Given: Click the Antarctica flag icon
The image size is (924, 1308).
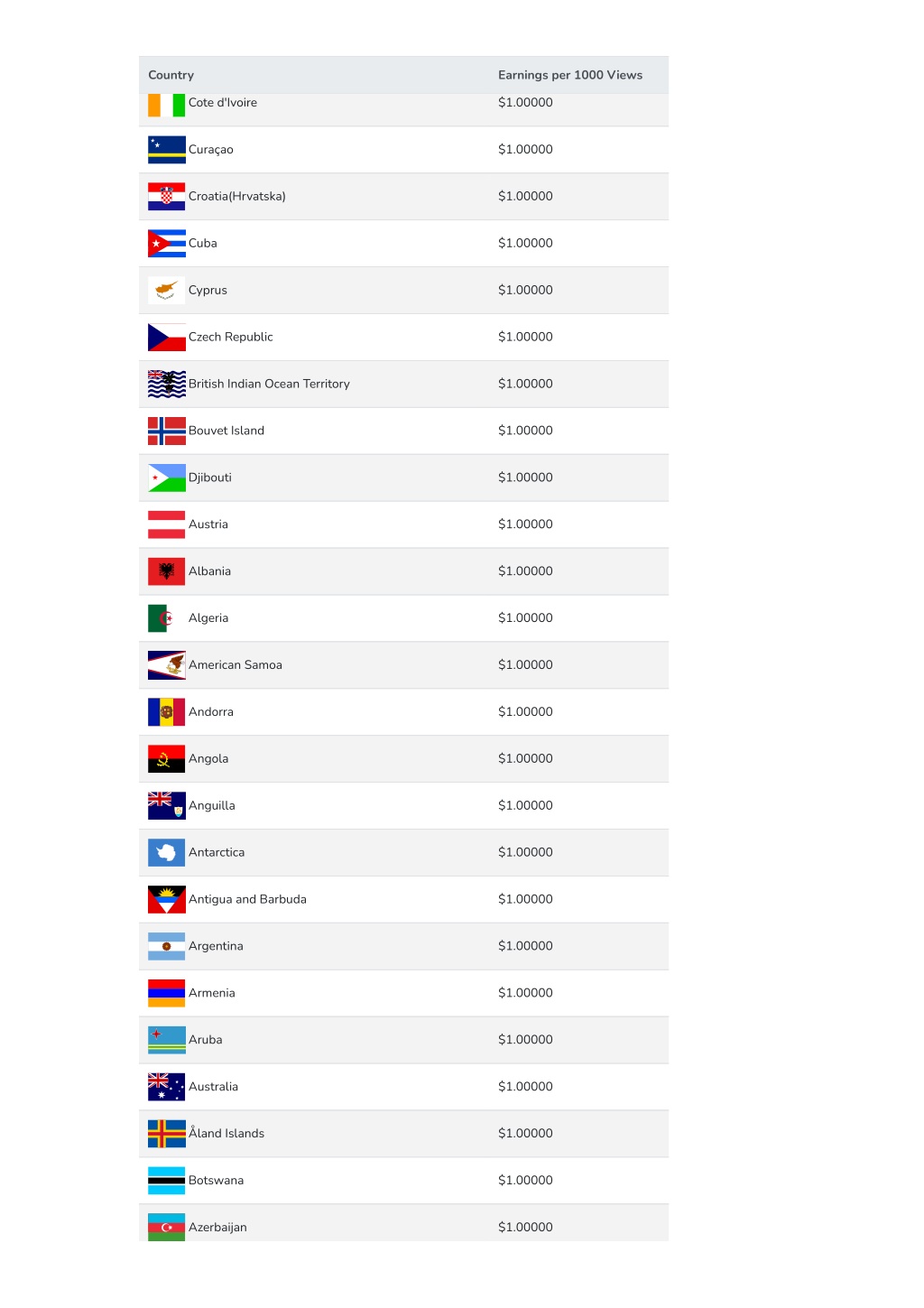Looking at the screenshot, I should (x=167, y=853).
